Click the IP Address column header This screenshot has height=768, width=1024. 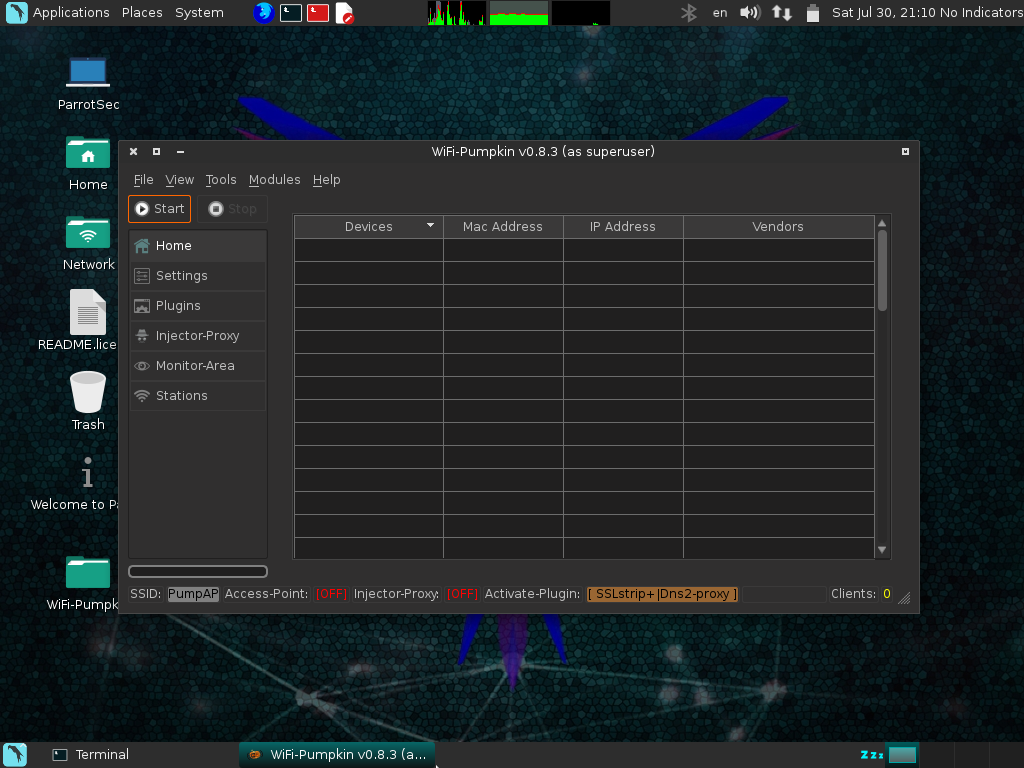click(x=623, y=227)
